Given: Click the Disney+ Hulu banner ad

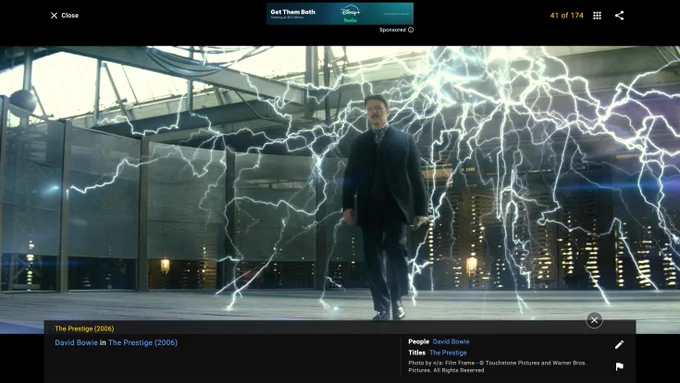Looking at the screenshot, I should [x=340, y=13].
